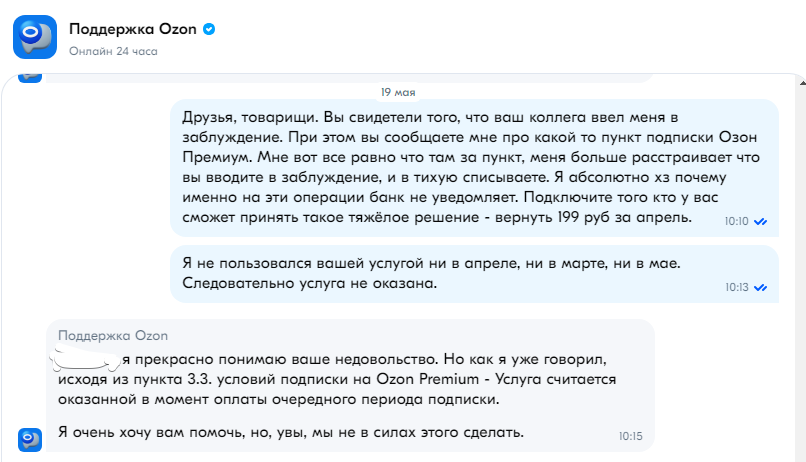The image size is (806, 462).
Task: Click the small support avatar beside the last message
Action: [30, 439]
